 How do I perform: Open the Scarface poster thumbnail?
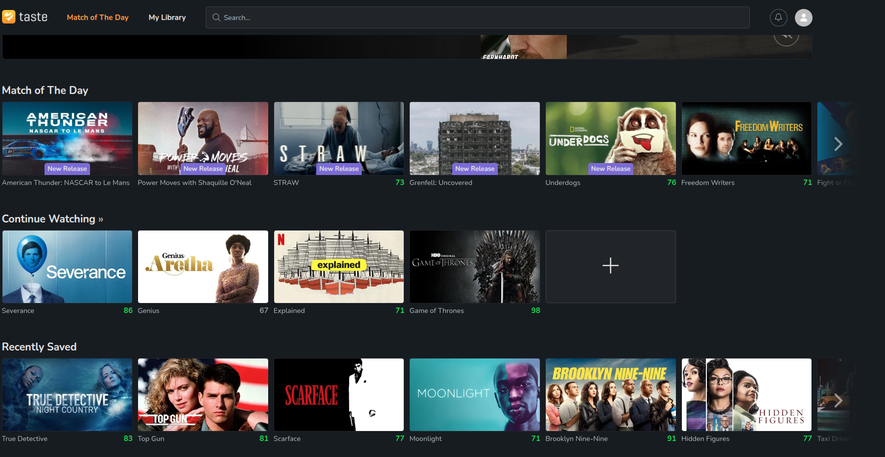(338, 394)
